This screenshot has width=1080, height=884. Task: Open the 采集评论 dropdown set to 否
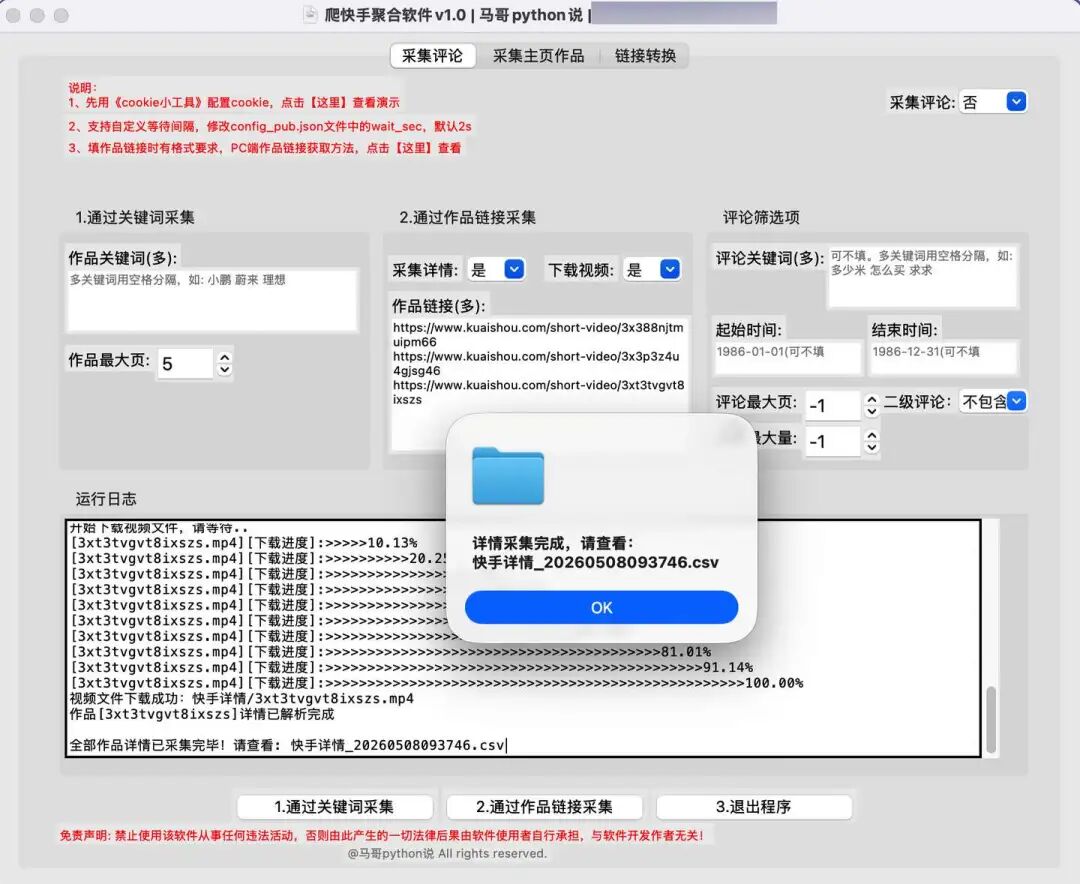[993, 102]
